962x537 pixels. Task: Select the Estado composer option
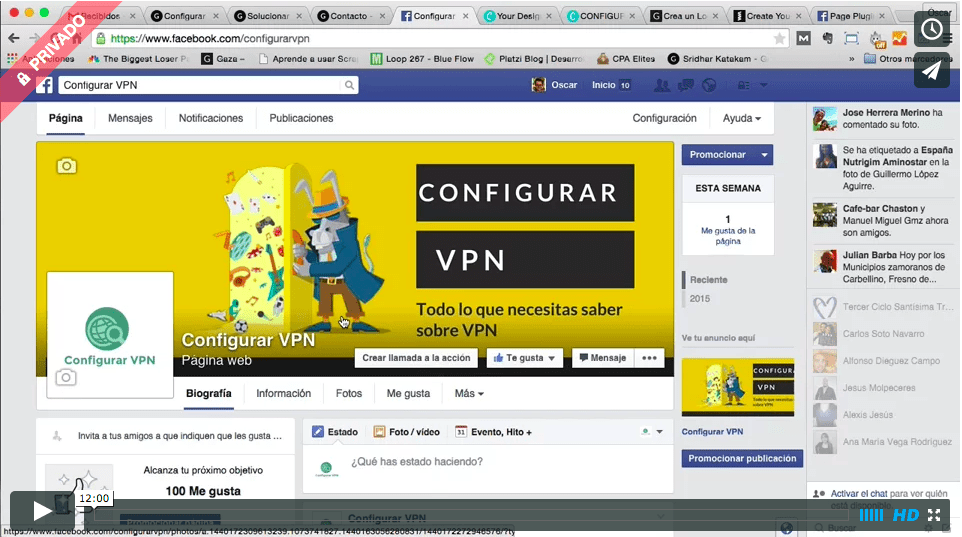click(x=335, y=432)
